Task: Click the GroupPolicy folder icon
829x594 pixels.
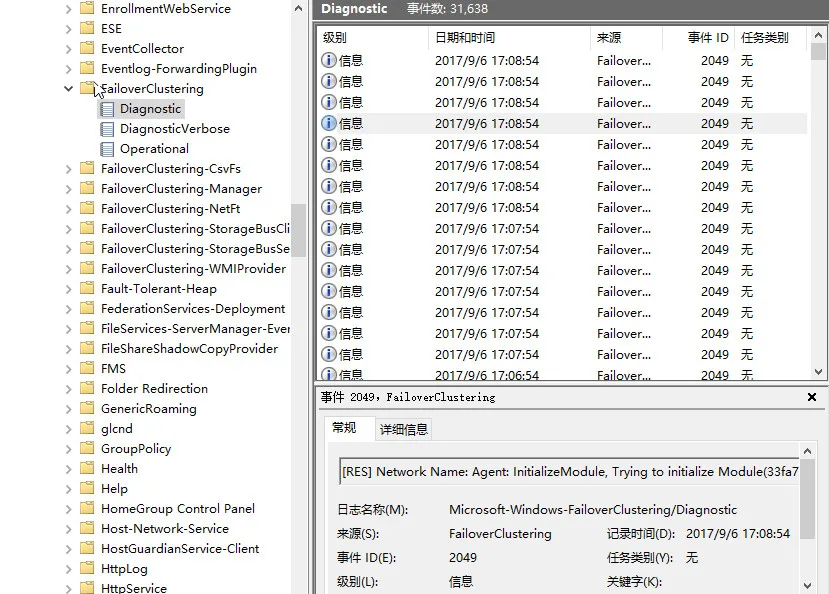Action: pyautogui.click(x=87, y=448)
